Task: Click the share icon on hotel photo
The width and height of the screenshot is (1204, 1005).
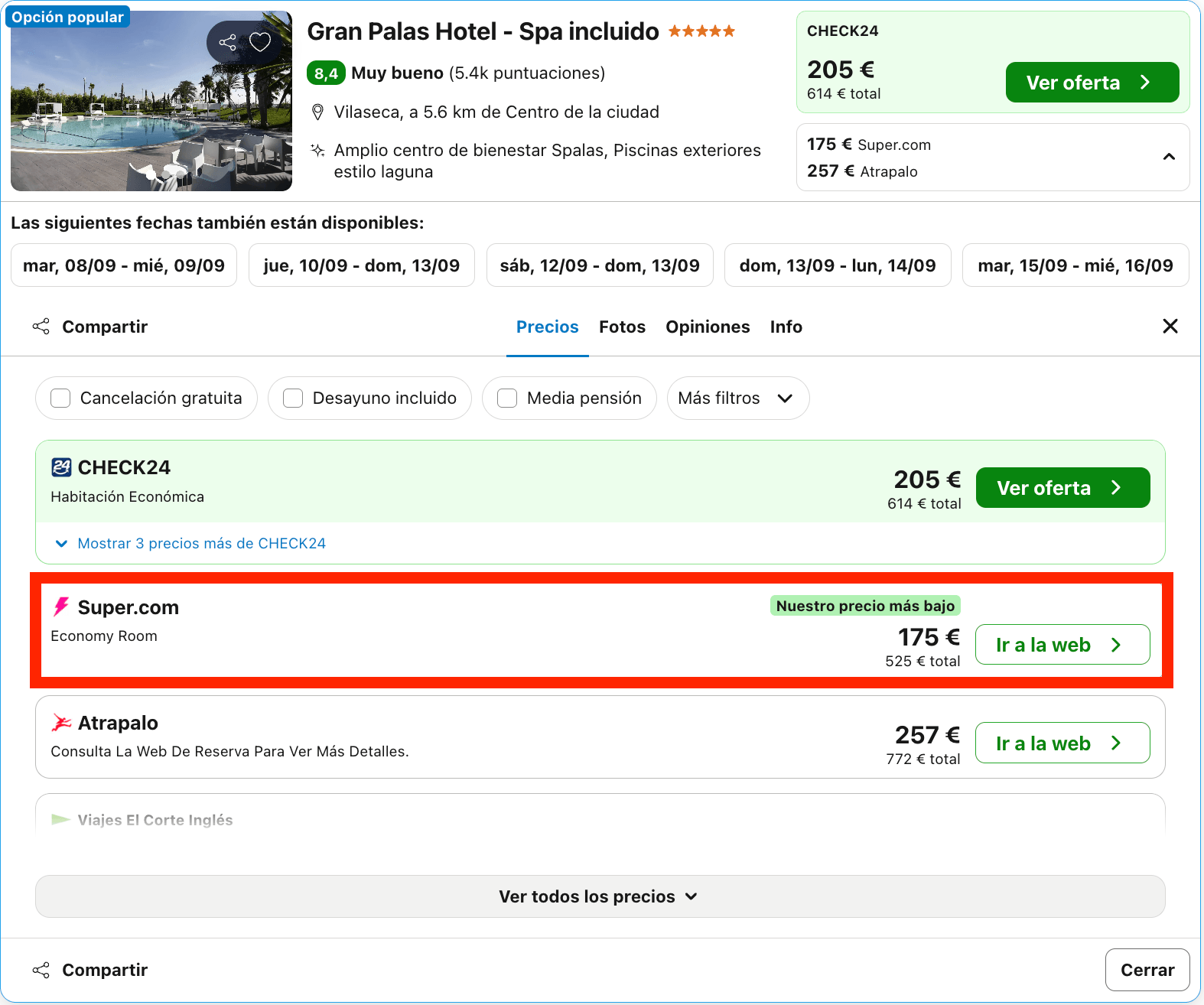Action: point(227,42)
